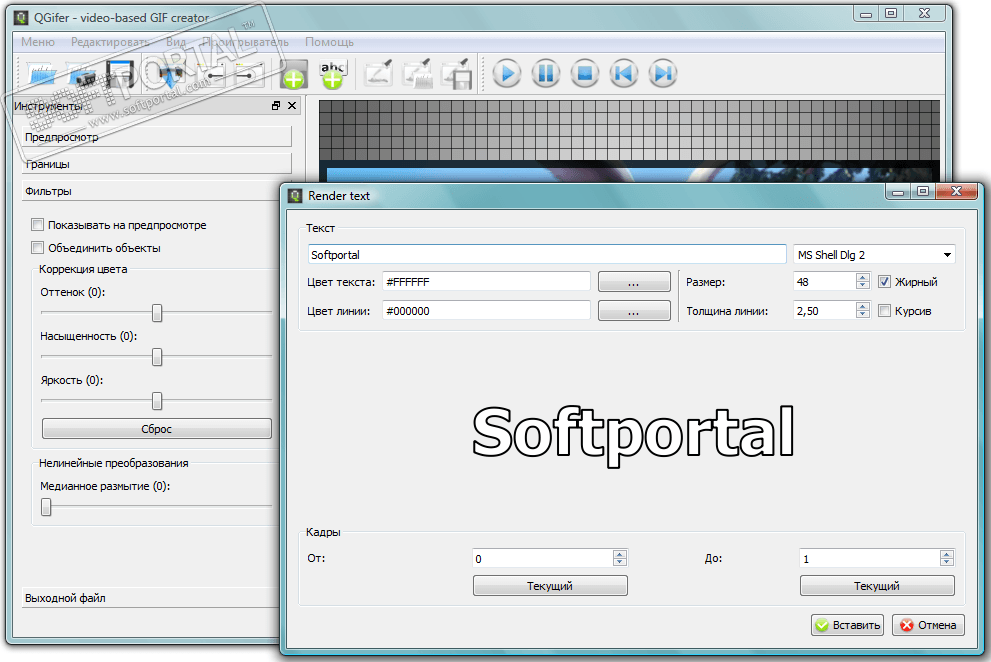Image resolution: width=991 pixels, height=662 pixels.
Task: Open text color picker button
Action: 634,282
